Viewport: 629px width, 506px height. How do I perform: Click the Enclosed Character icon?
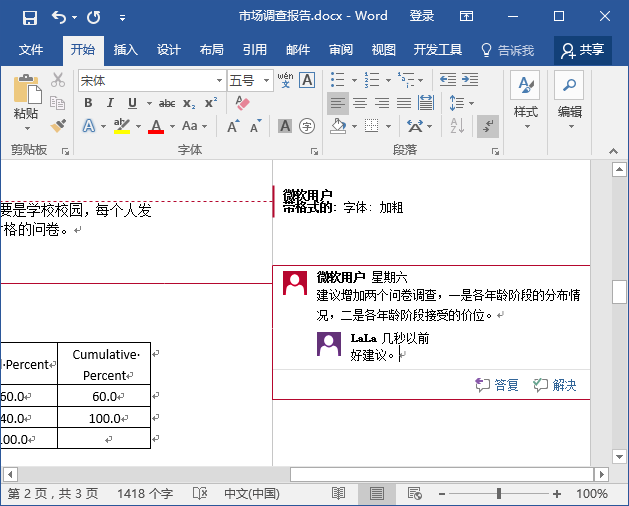coord(307,126)
